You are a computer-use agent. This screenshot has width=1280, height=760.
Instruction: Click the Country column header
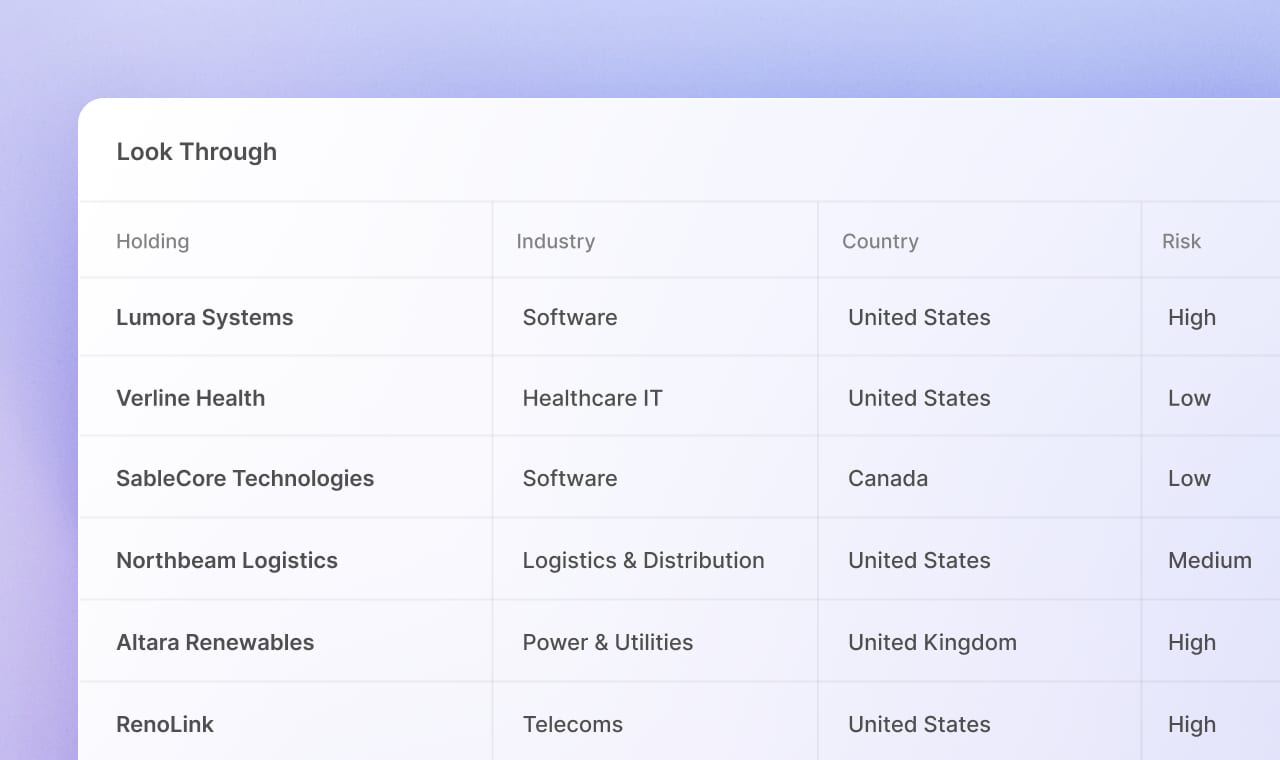click(880, 241)
